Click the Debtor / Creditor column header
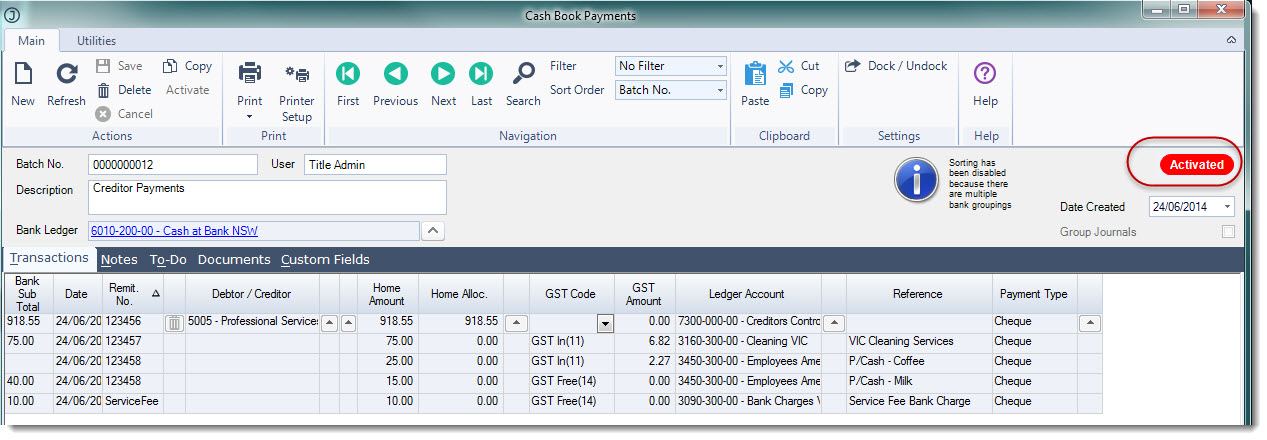 (x=251, y=294)
